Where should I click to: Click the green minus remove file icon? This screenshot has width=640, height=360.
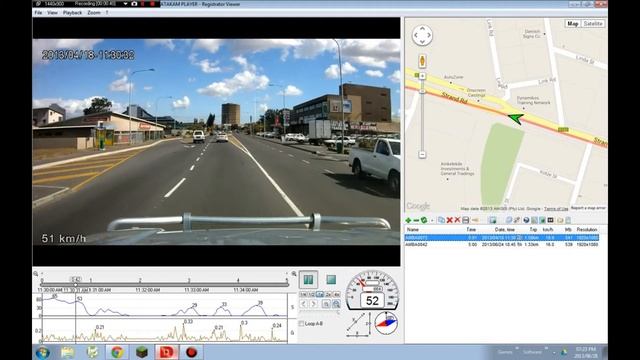416,220
